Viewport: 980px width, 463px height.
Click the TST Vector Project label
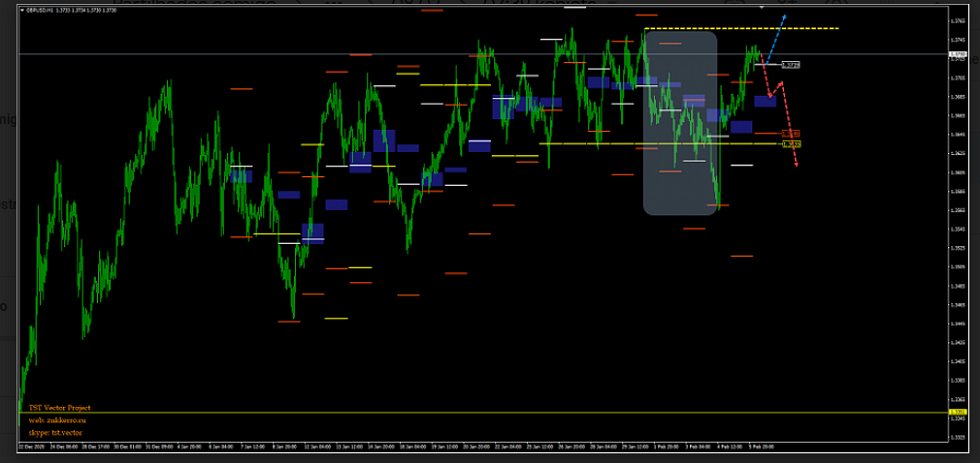point(59,408)
